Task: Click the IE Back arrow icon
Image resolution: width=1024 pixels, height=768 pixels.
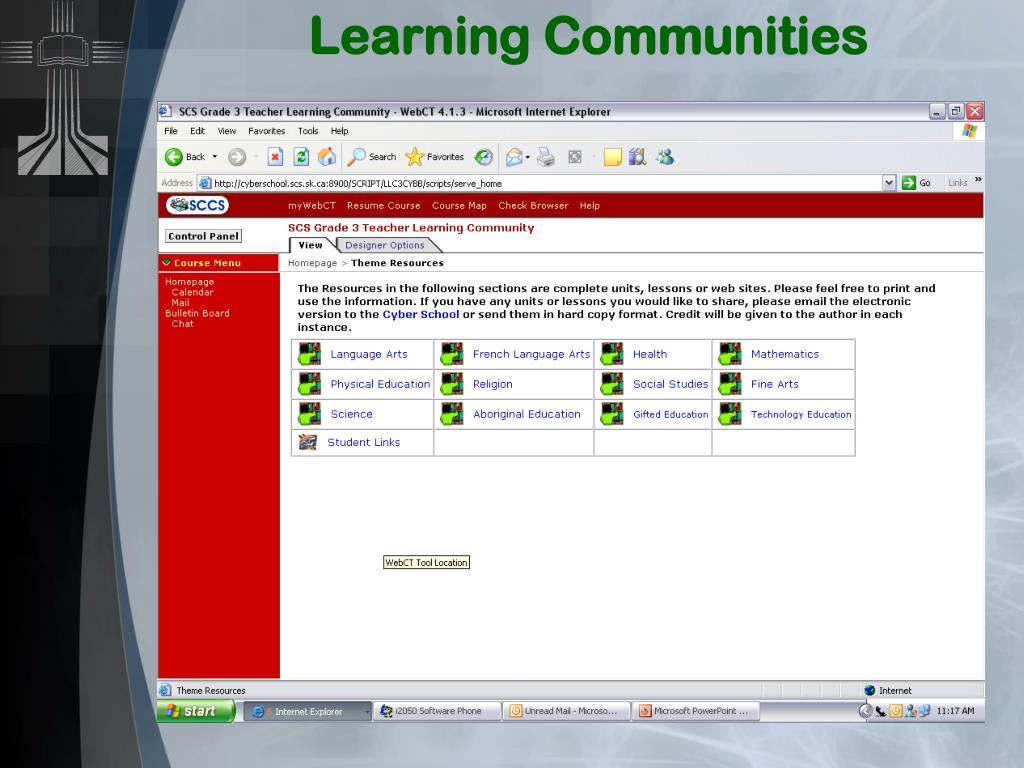Action: pyautogui.click(x=174, y=157)
